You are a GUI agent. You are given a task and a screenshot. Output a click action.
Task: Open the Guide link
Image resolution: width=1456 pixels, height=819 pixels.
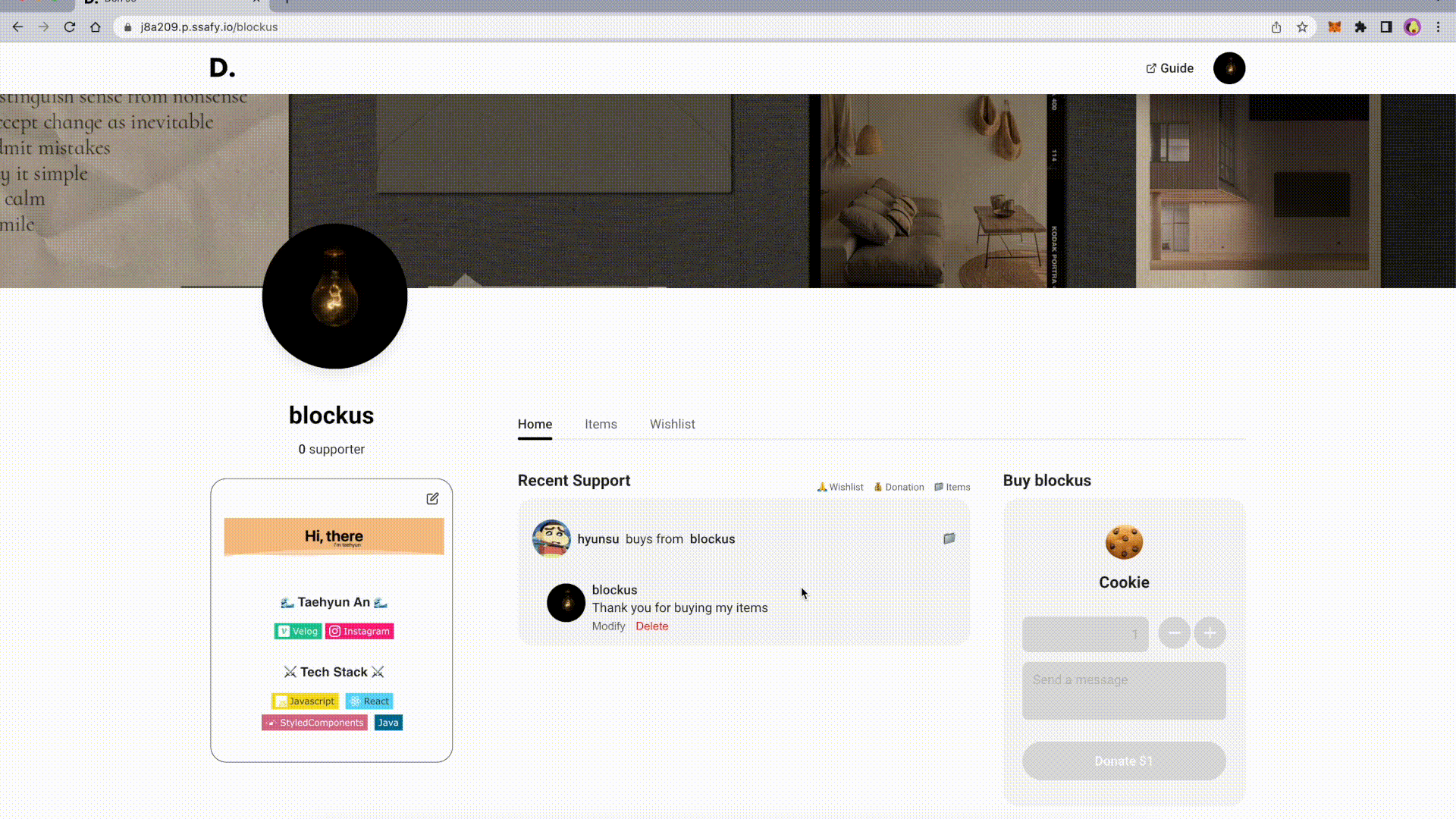click(x=1169, y=68)
